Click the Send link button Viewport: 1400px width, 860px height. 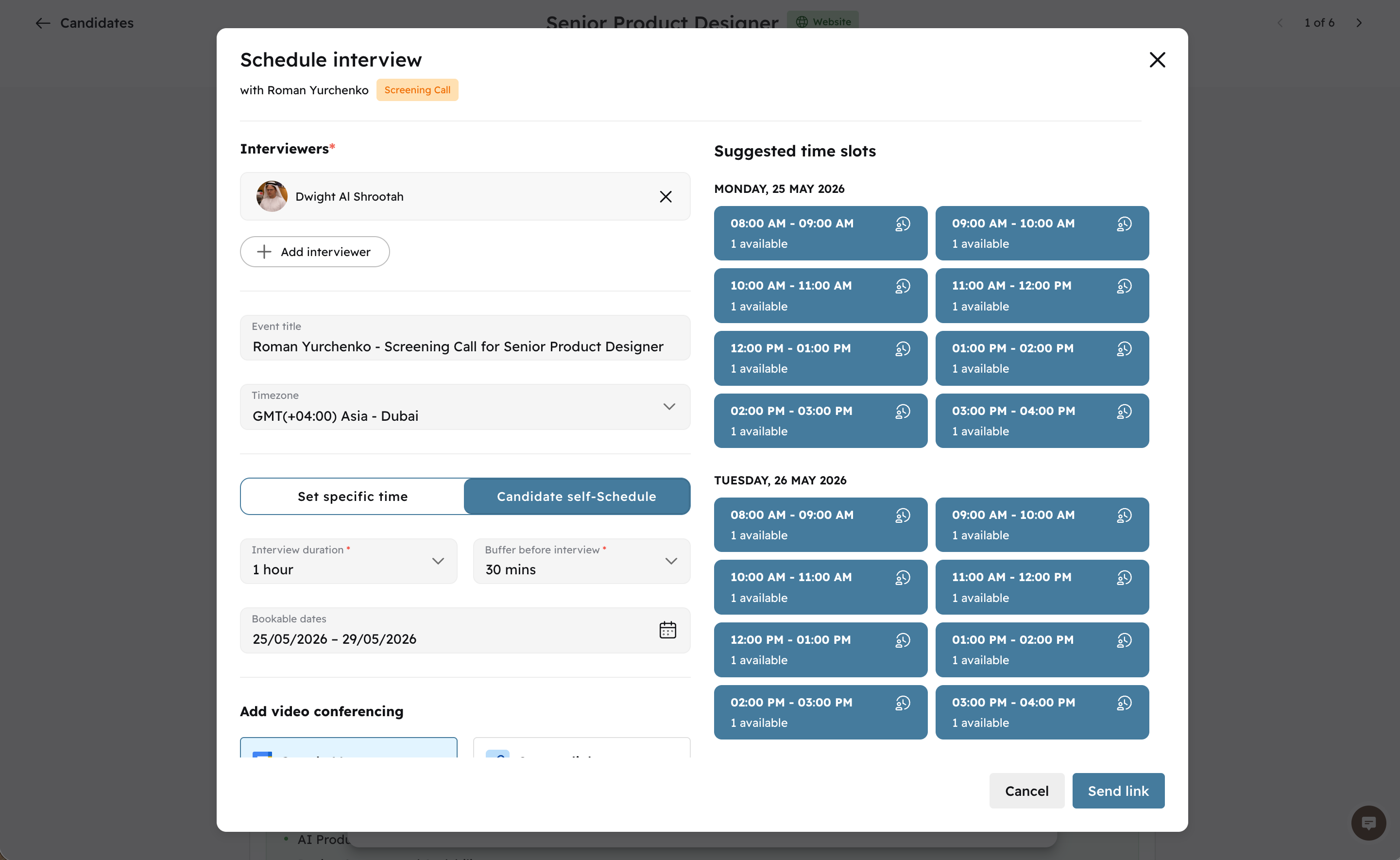[x=1118, y=791]
